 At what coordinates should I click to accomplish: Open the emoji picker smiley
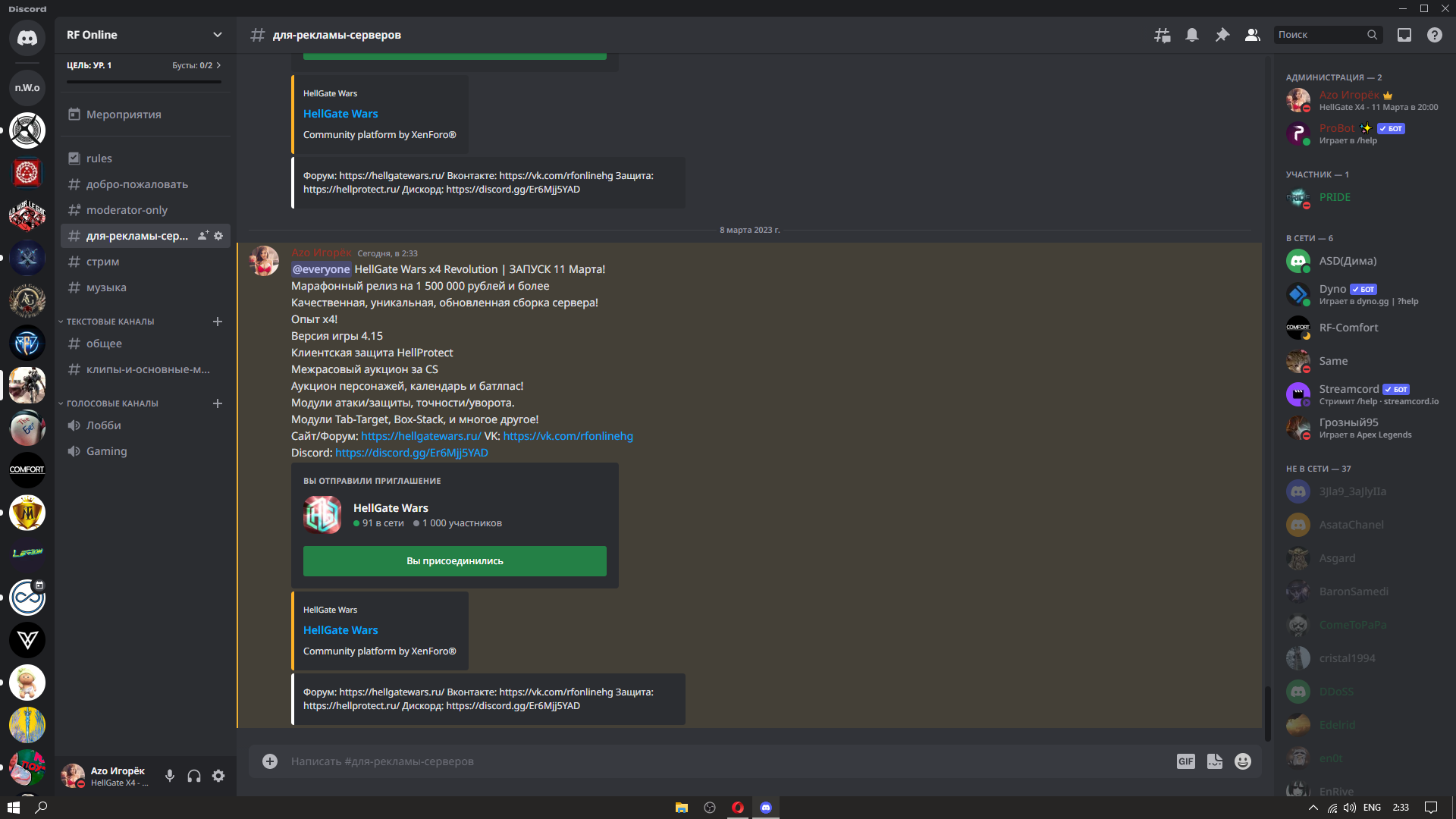(x=1243, y=761)
